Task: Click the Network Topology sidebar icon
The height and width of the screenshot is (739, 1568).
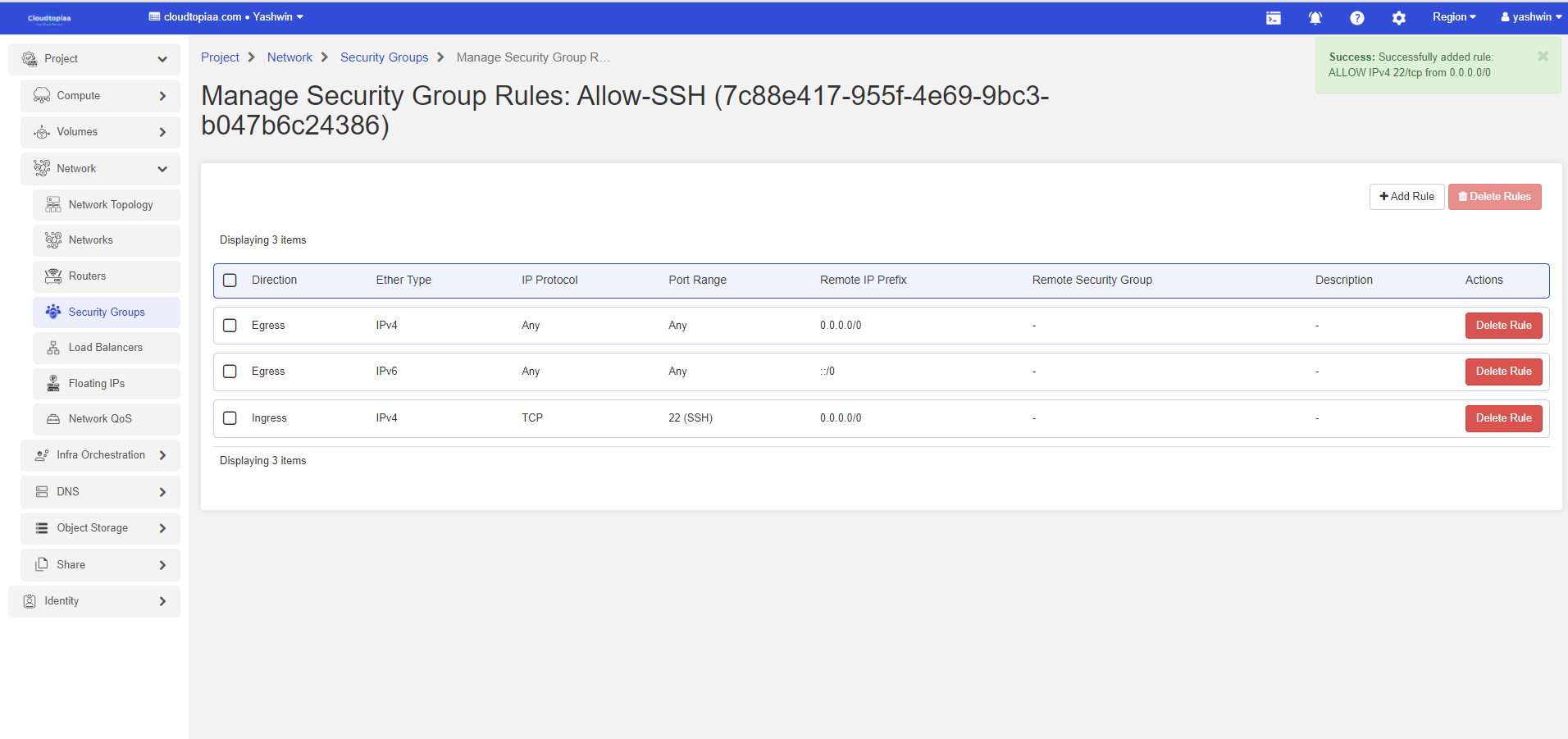Action: click(53, 204)
